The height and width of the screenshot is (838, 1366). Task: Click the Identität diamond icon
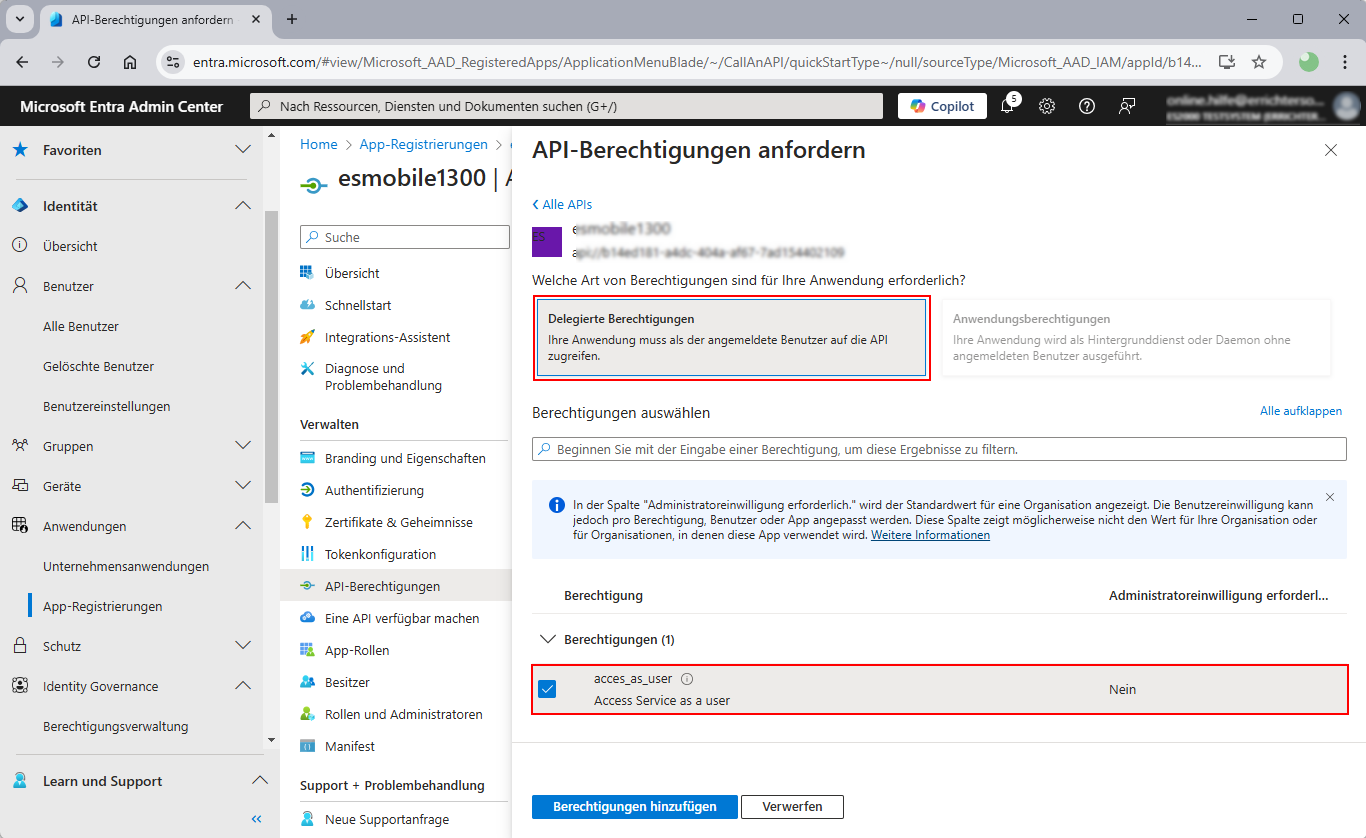click(20, 206)
